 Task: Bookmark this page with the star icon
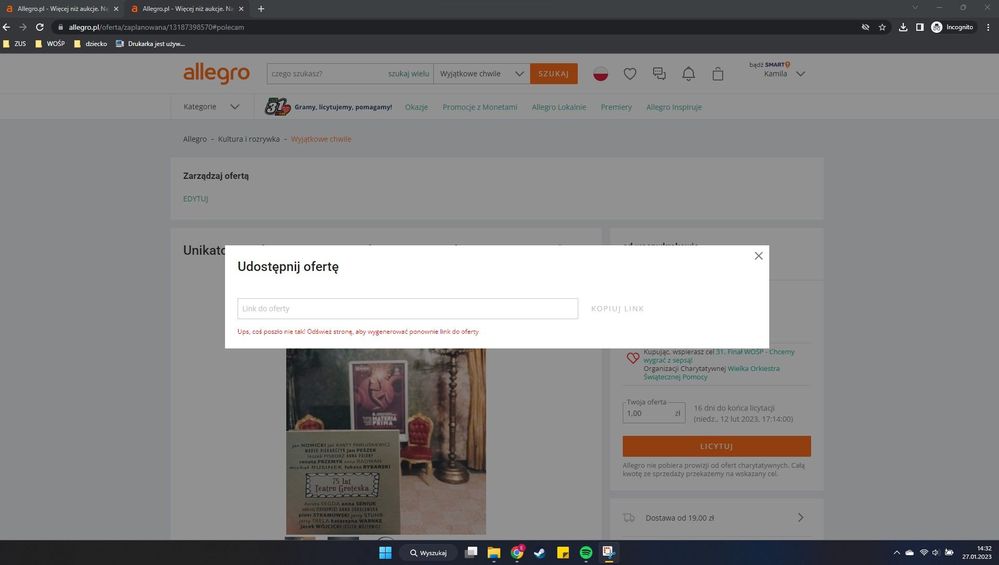(x=882, y=27)
